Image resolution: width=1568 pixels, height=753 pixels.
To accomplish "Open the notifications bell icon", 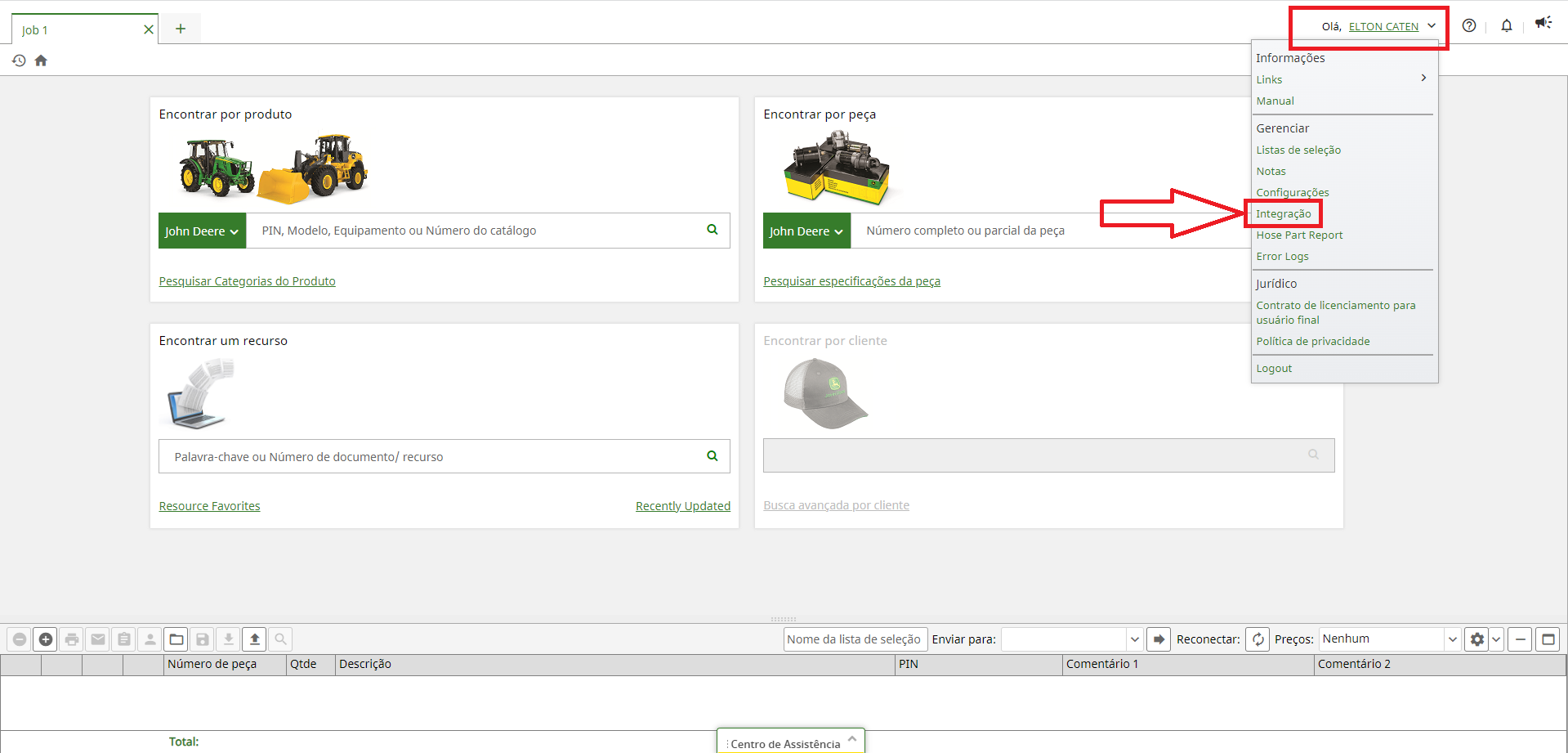I will coord(1507,25).
